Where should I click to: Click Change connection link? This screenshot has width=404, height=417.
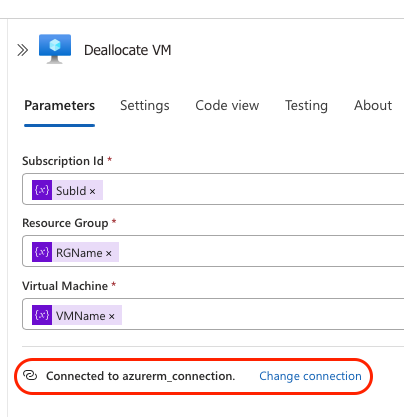tap(310, 376)
